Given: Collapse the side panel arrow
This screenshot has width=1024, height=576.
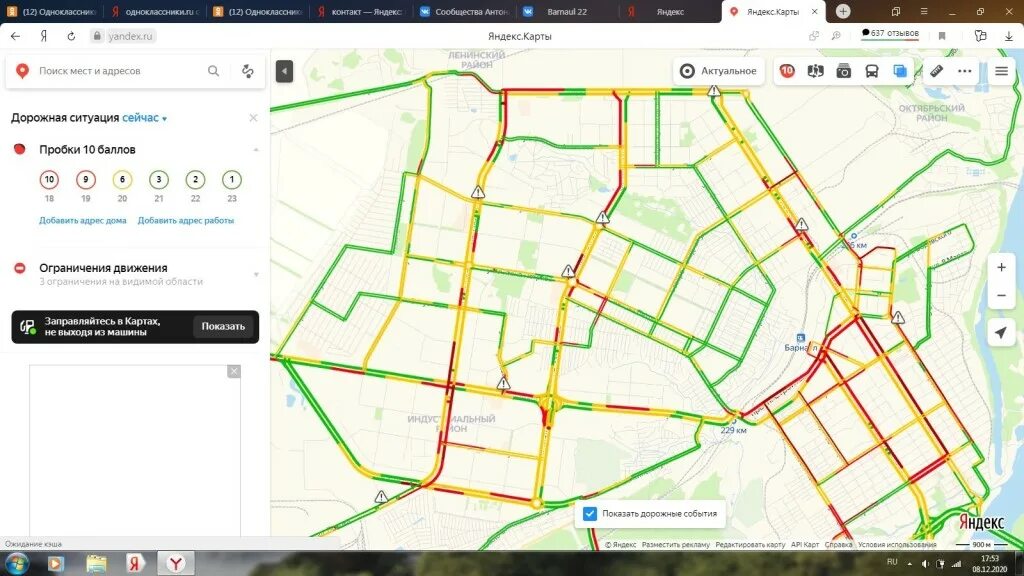Looking at the screenshot, I should 284,71.
